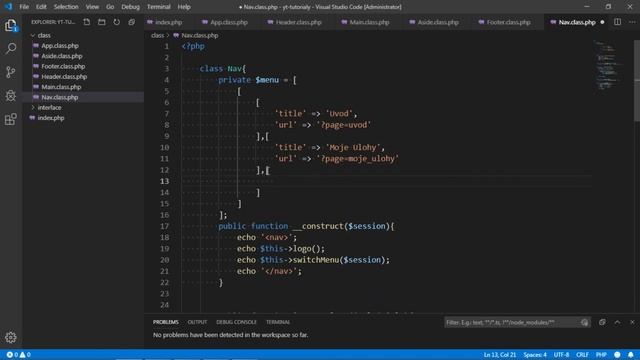
Task: Show the Terminal panel tab
Action: (278, 322)
